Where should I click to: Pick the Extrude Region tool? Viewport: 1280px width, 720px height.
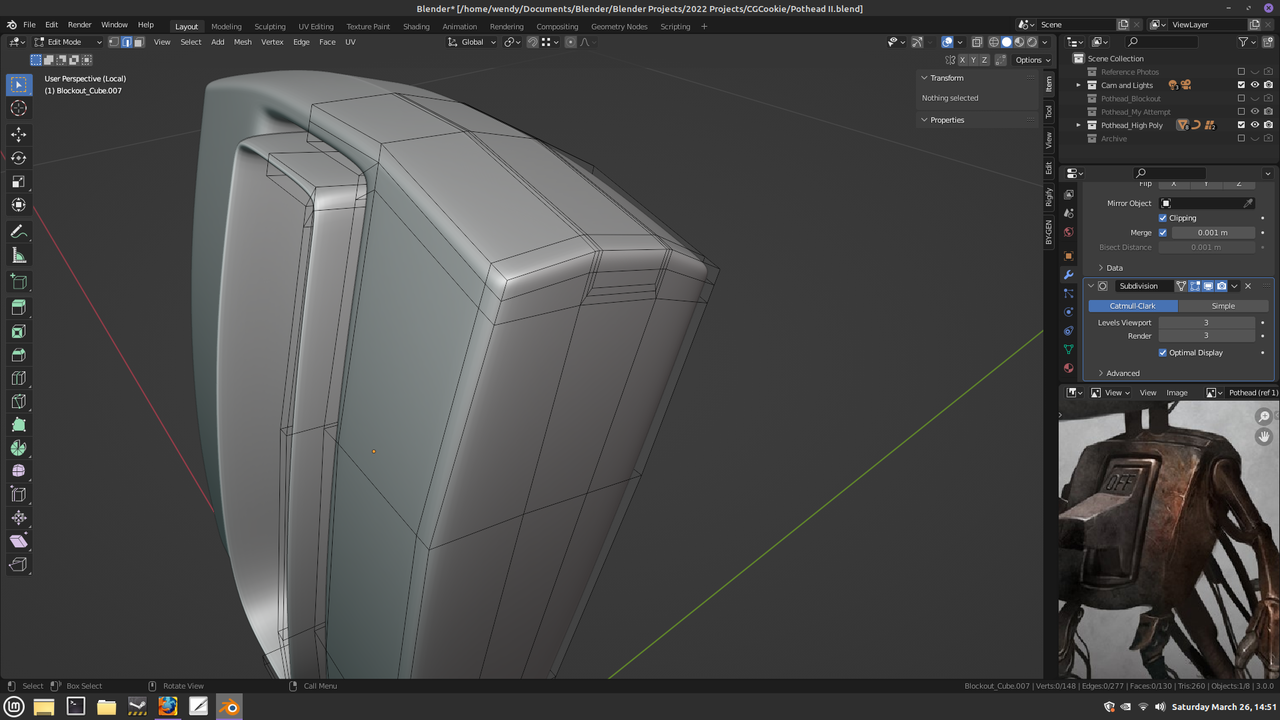coord(18,307)
